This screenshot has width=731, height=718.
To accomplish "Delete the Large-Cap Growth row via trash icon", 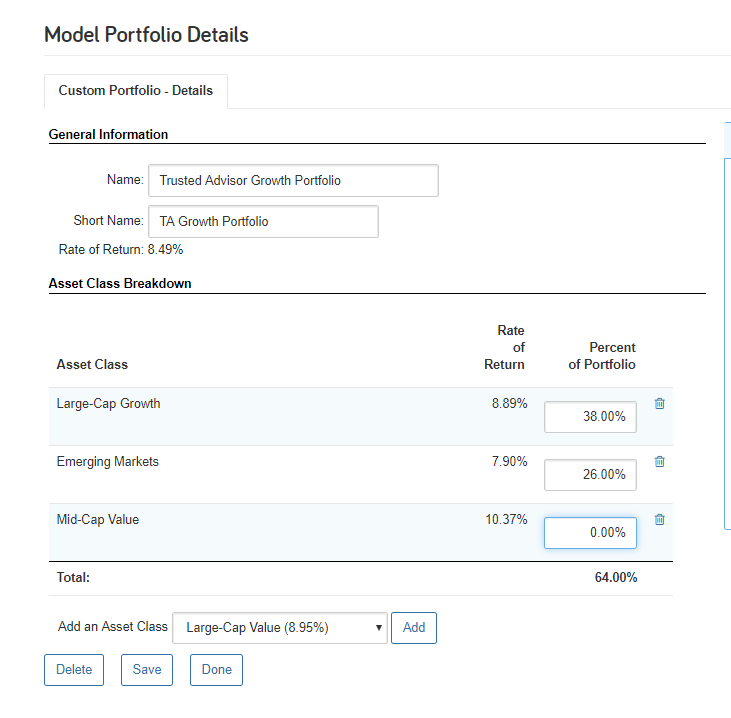I will (659, 403).
